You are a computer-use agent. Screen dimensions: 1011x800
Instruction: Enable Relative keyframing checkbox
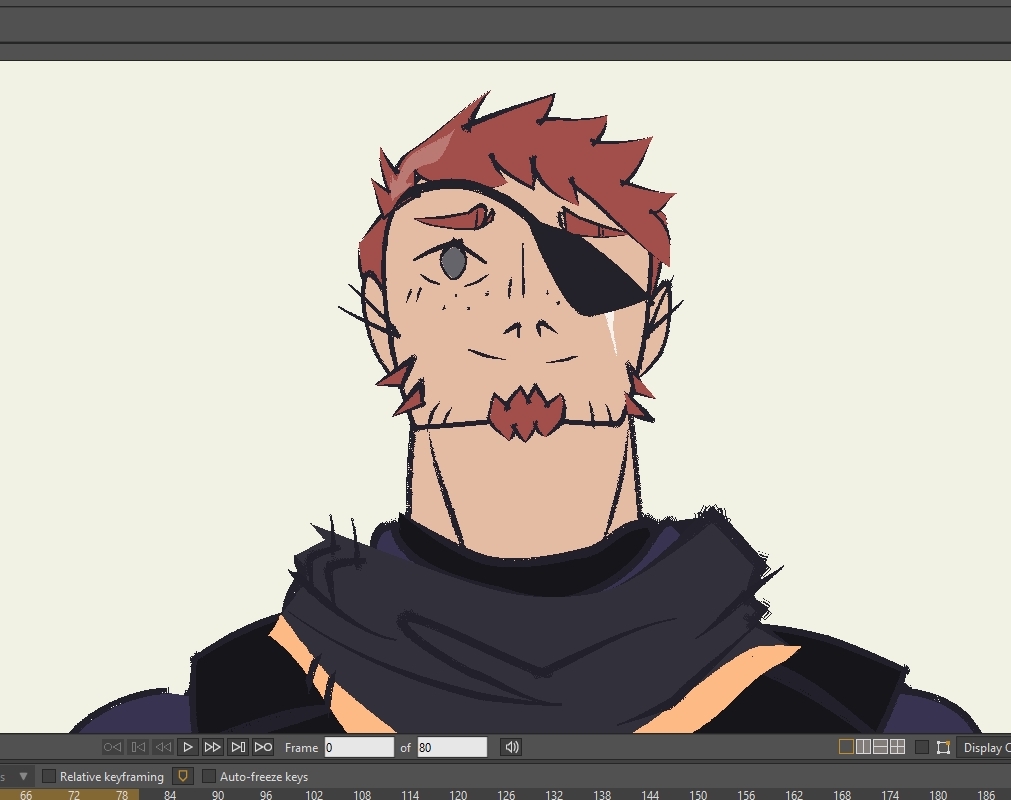49,776
